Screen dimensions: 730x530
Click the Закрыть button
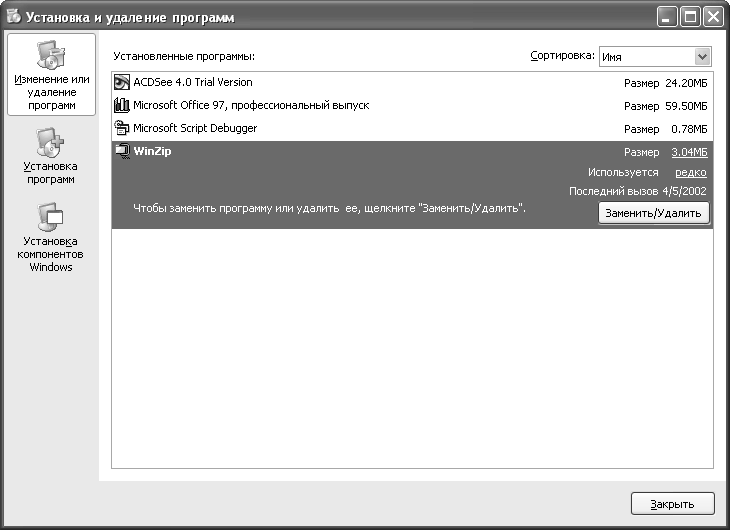[x=672, y=504]
